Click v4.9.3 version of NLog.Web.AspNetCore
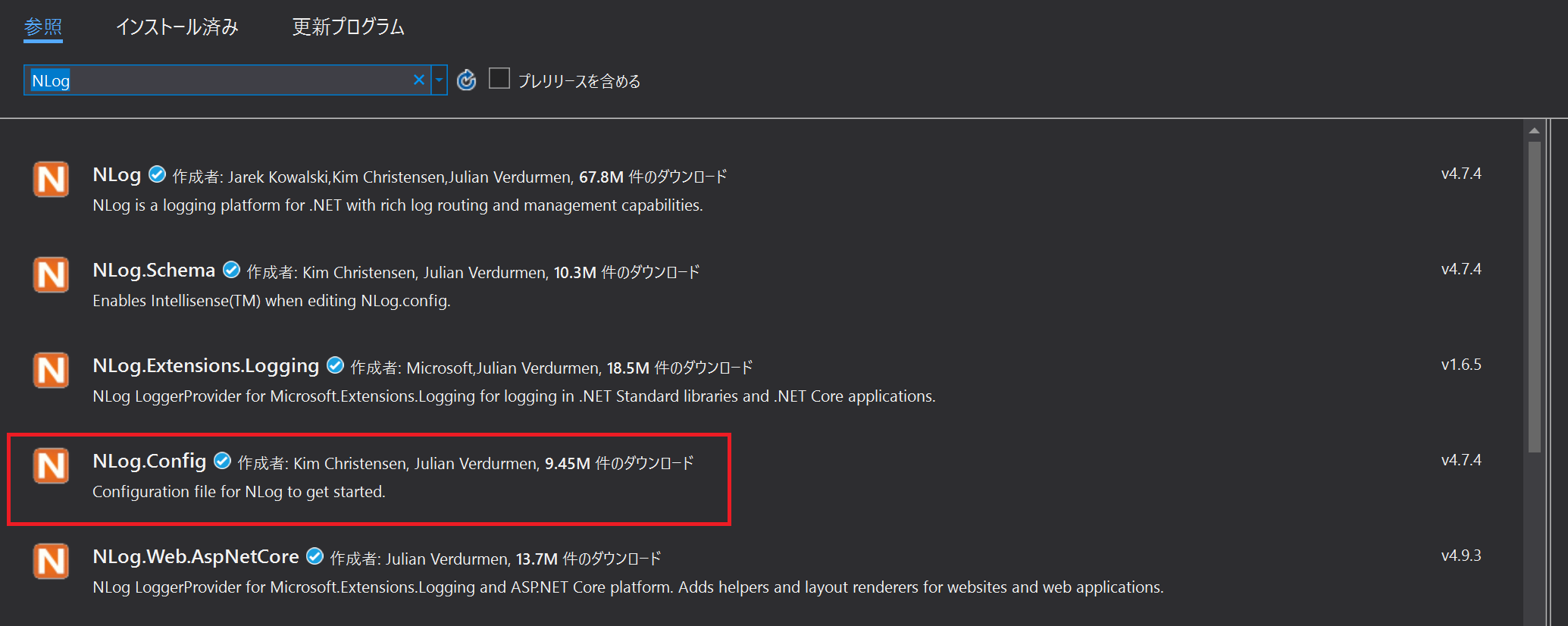The height and width of the screenshot is (626, 1568). (x=1461, y=556)
